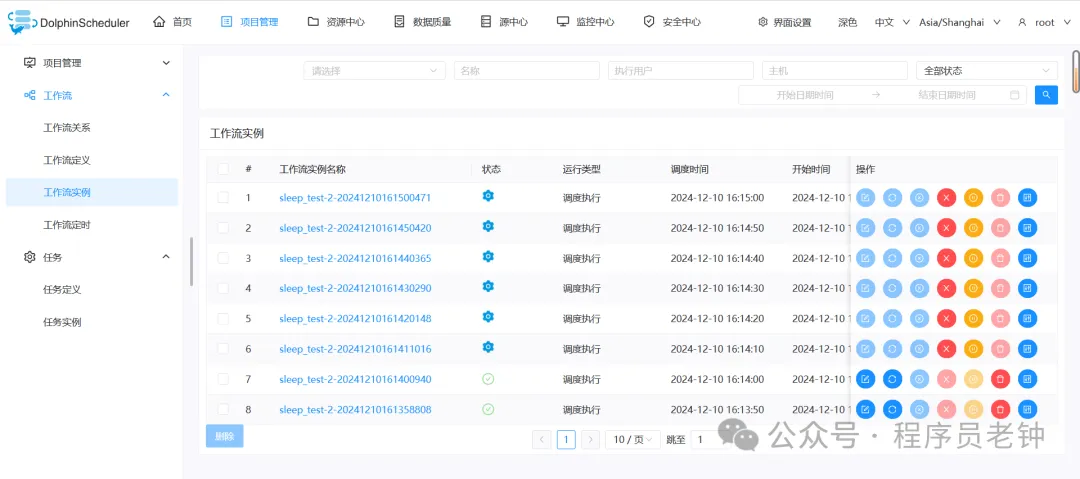Delete workflow instance in row 7

[1000, 379]
